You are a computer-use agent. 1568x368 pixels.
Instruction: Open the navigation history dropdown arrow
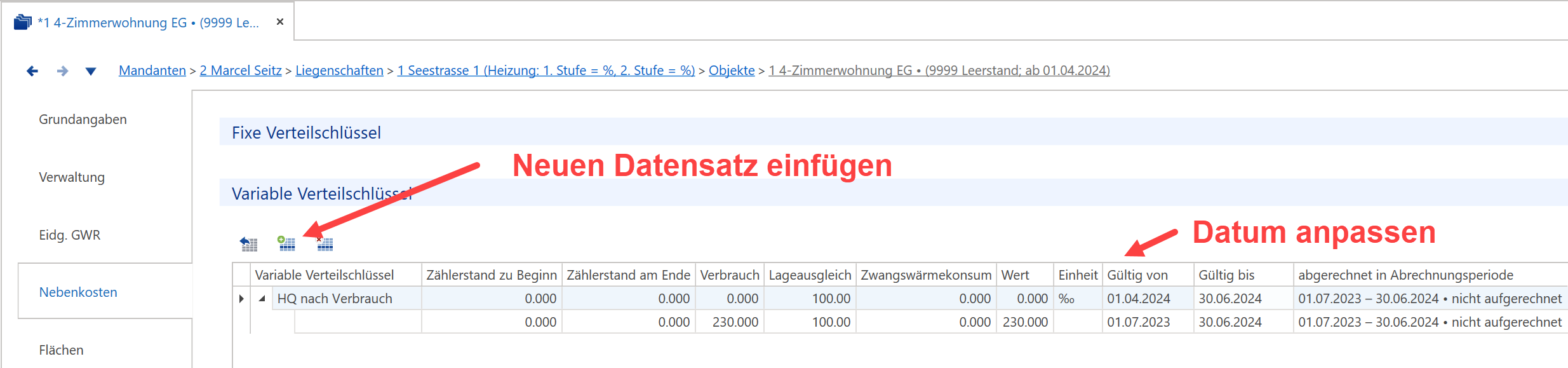[x=91, y=72]
